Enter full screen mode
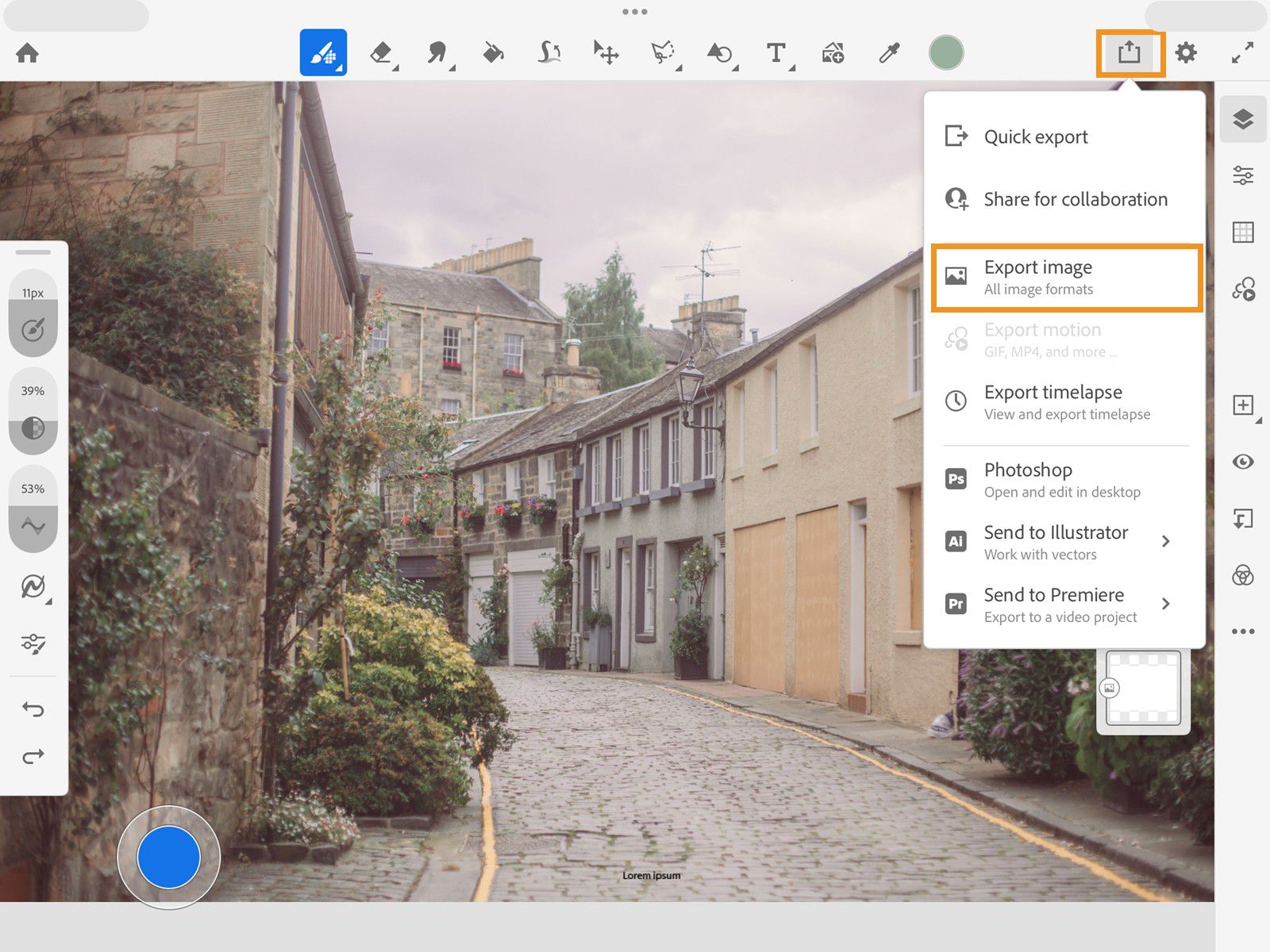This screenshot has height=952, width=1270. click(1242, 53)
